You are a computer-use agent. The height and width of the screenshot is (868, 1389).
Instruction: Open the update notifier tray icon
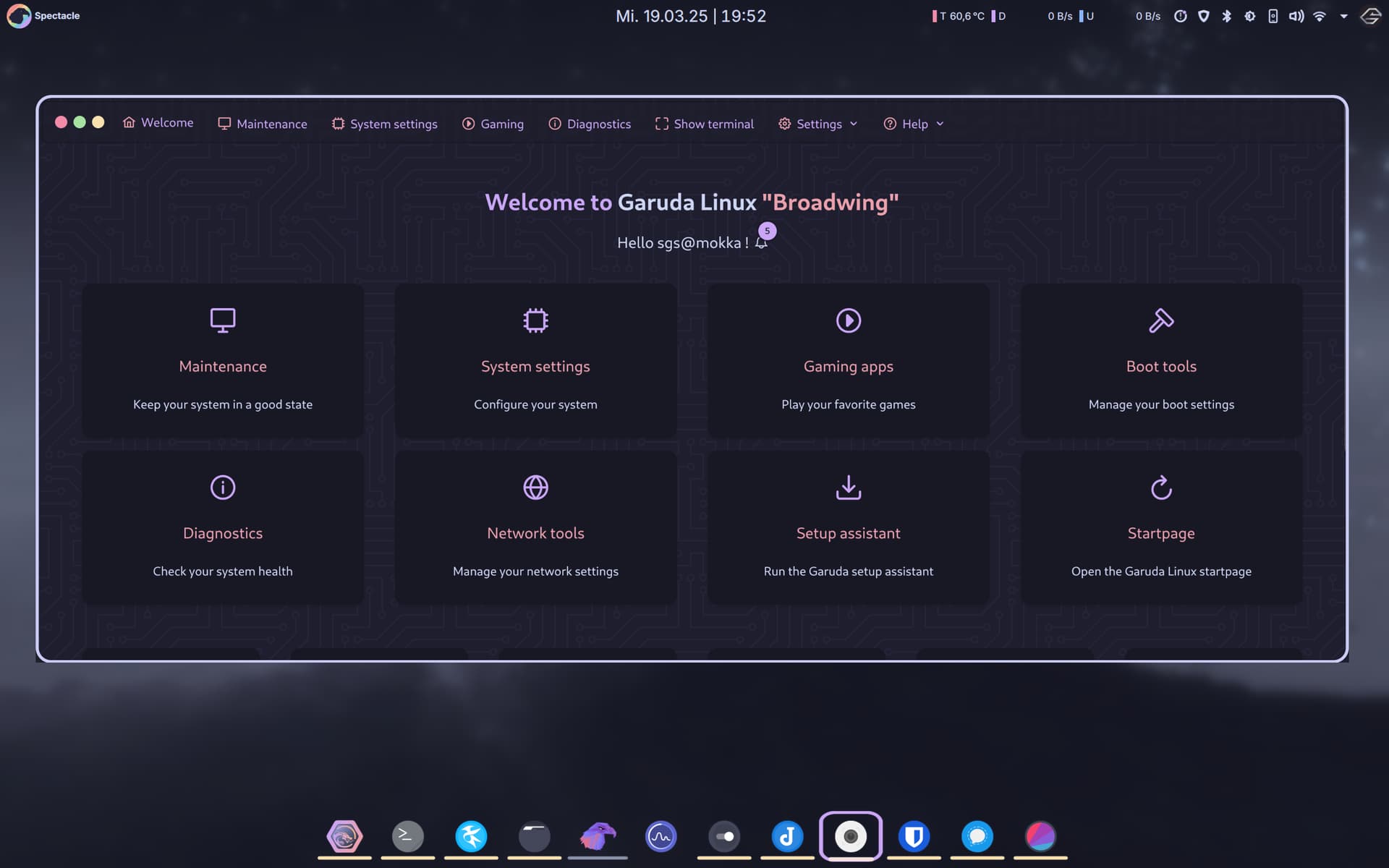pos(1181,16)
